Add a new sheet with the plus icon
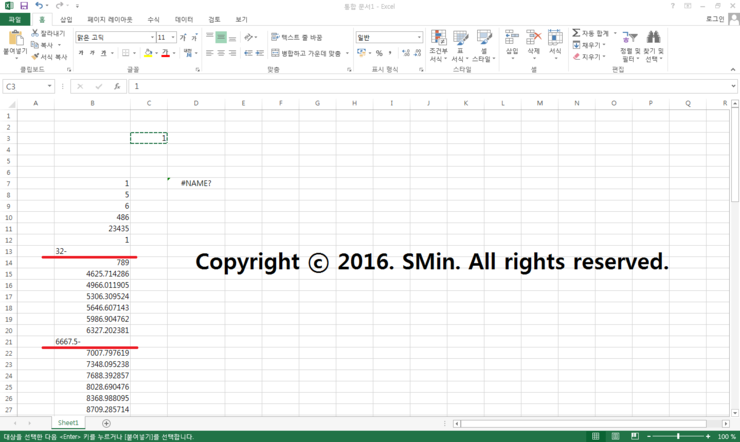Image resolution: width=740 pixels, height=442 pixels. click(106, 423)
